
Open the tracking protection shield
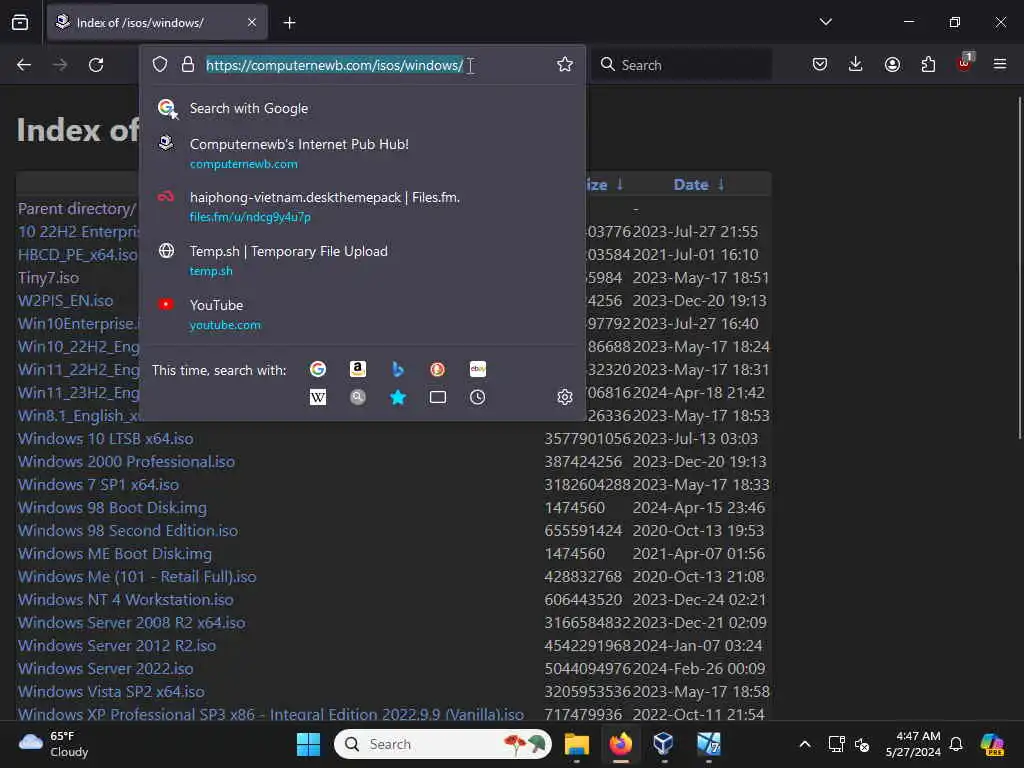(160, 64)
